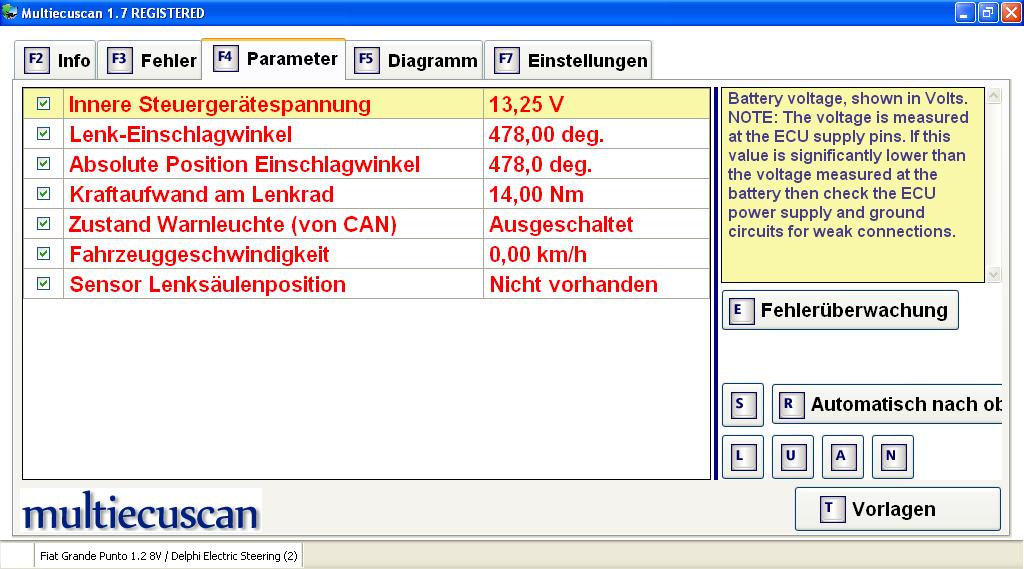Switch to the Info tab
The height and width of the screenshot is (569, 1024).
[x=57, y=60]
